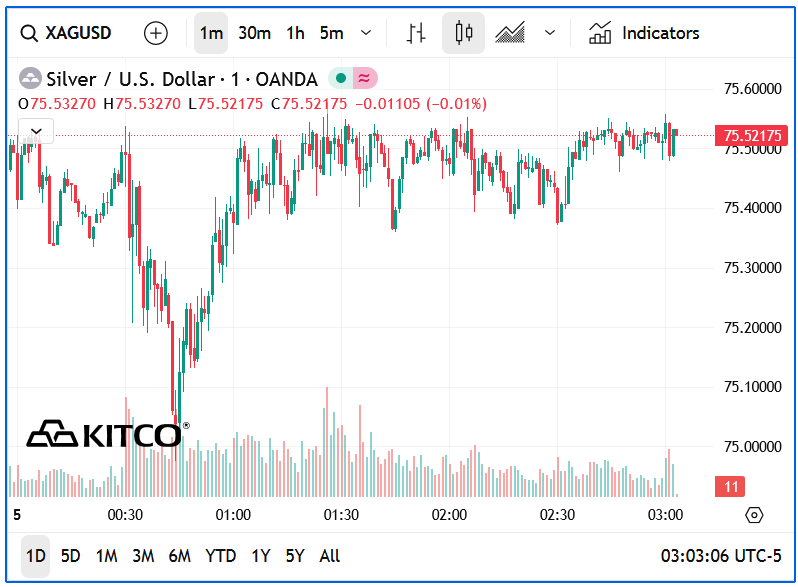Click the 75.52175 current price label

point(752,135)
